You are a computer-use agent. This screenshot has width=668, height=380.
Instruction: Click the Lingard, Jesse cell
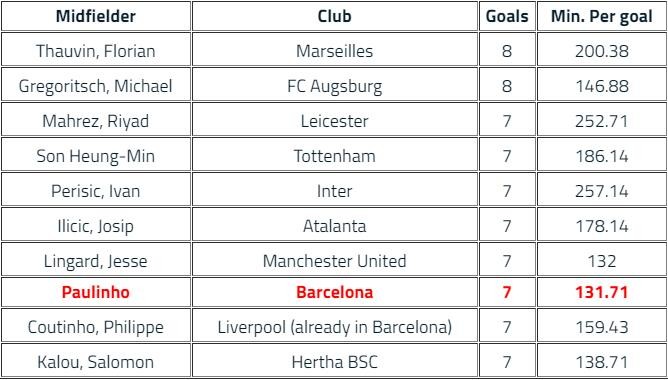pyautogui.click(x=96, y=261)
